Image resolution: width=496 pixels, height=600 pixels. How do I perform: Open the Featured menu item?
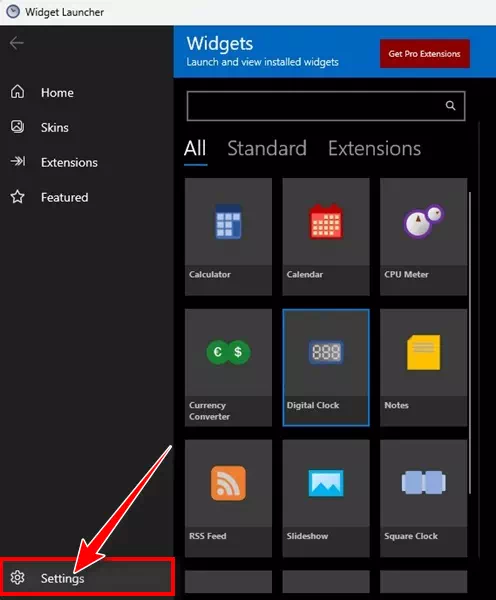pos(87,197)
